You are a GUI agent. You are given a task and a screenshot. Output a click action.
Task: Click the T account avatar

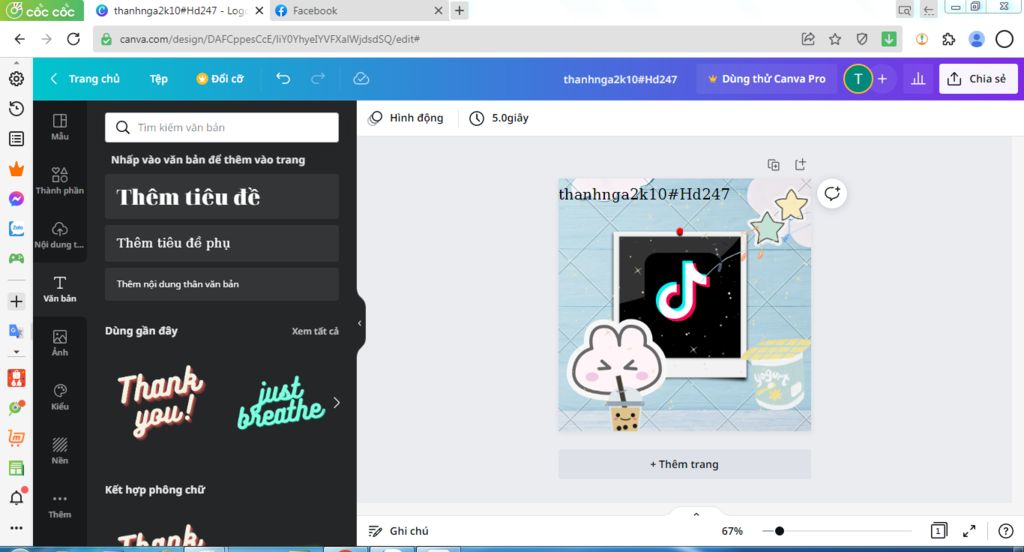pos(857,79)
